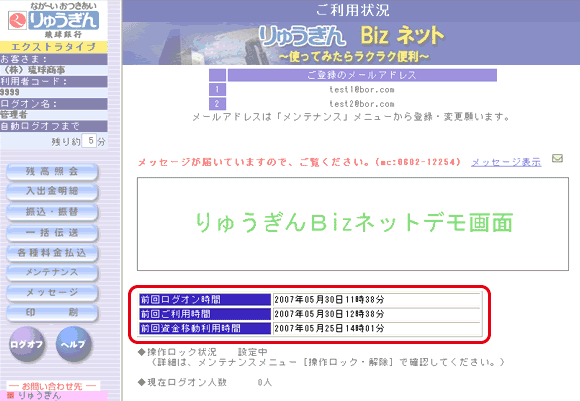Click the logon name 管理者

pos(14,114)
